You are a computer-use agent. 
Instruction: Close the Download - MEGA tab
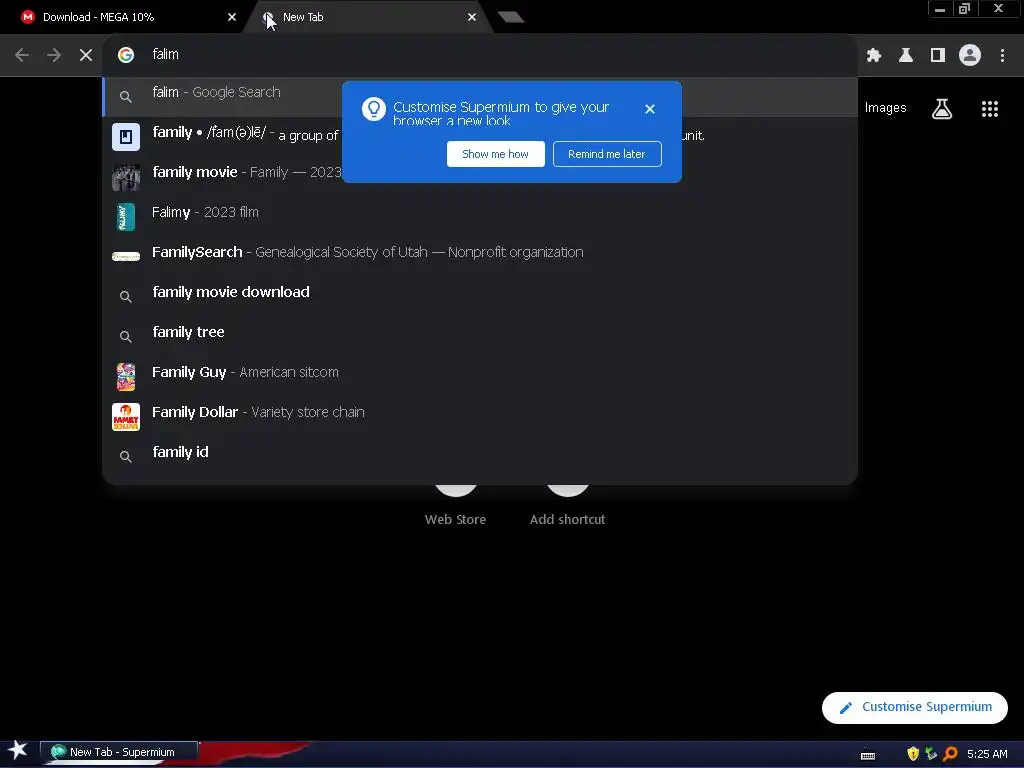(x=232, y=17)
